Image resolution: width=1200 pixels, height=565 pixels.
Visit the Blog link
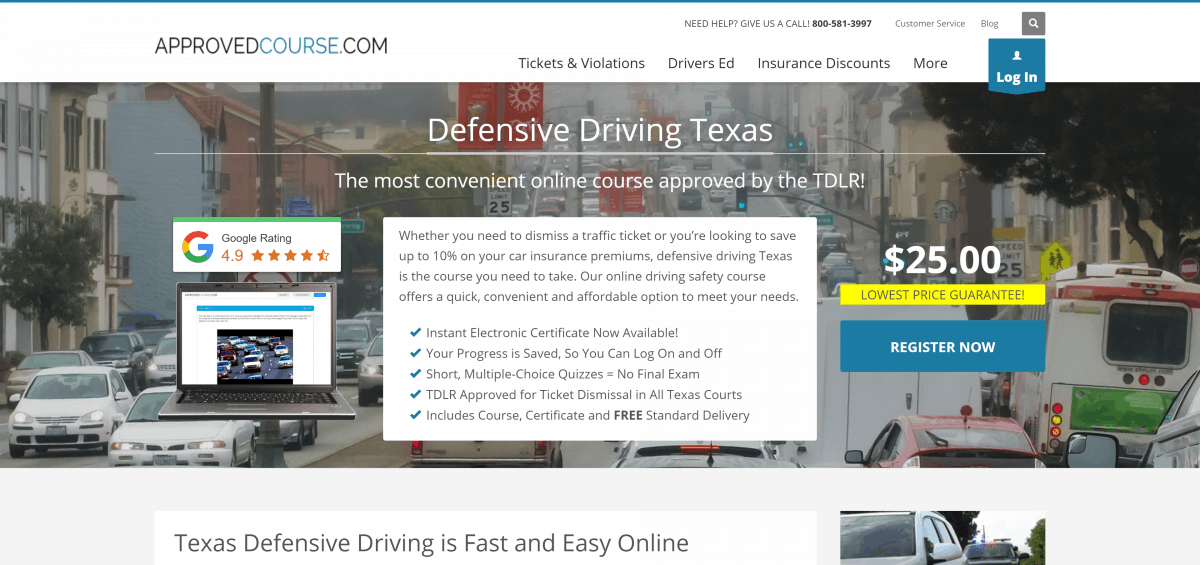coord(990,23)
